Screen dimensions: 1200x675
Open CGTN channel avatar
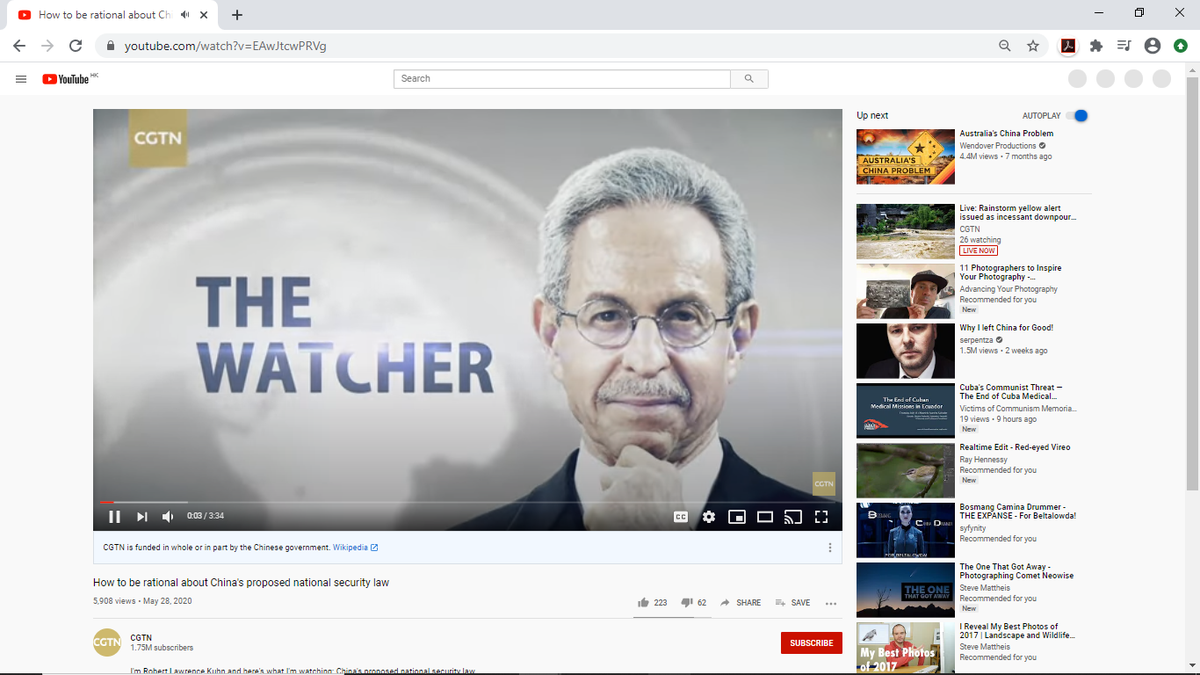pos(107,642)
